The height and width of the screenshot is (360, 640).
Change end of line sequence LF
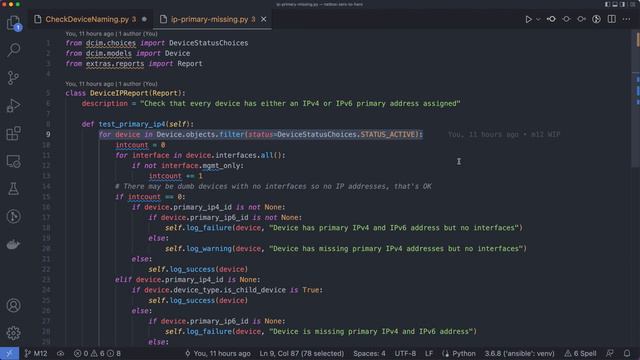click(x=429, y=353)
